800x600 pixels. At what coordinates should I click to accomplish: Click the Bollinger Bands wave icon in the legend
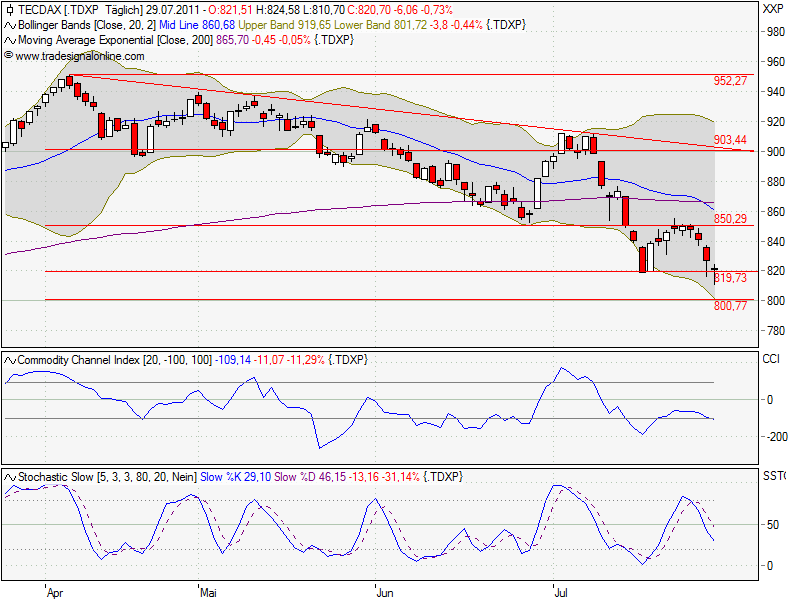[x=8, y=24]
